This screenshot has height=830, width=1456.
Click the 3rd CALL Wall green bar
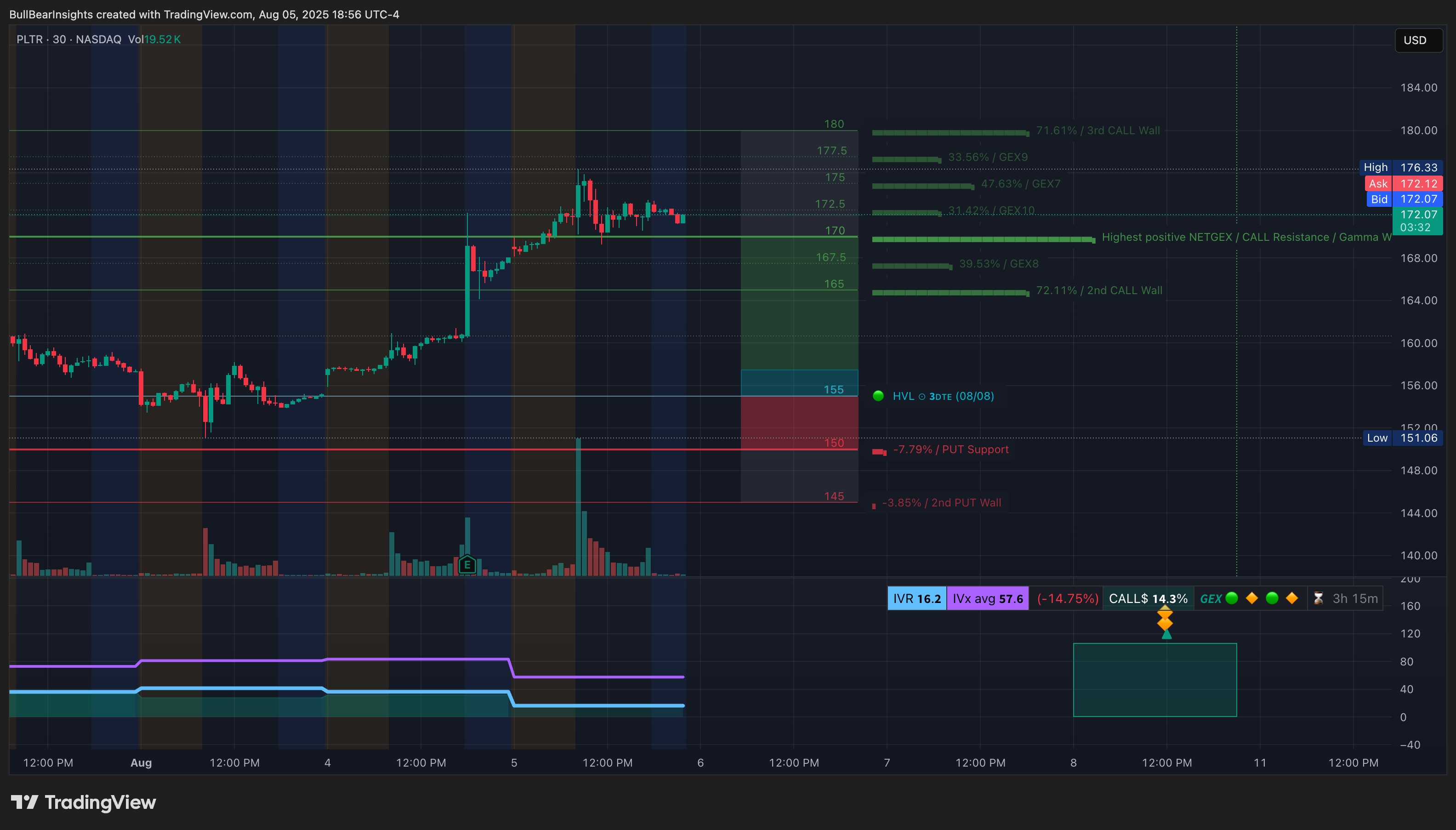(x=950, y=133)
